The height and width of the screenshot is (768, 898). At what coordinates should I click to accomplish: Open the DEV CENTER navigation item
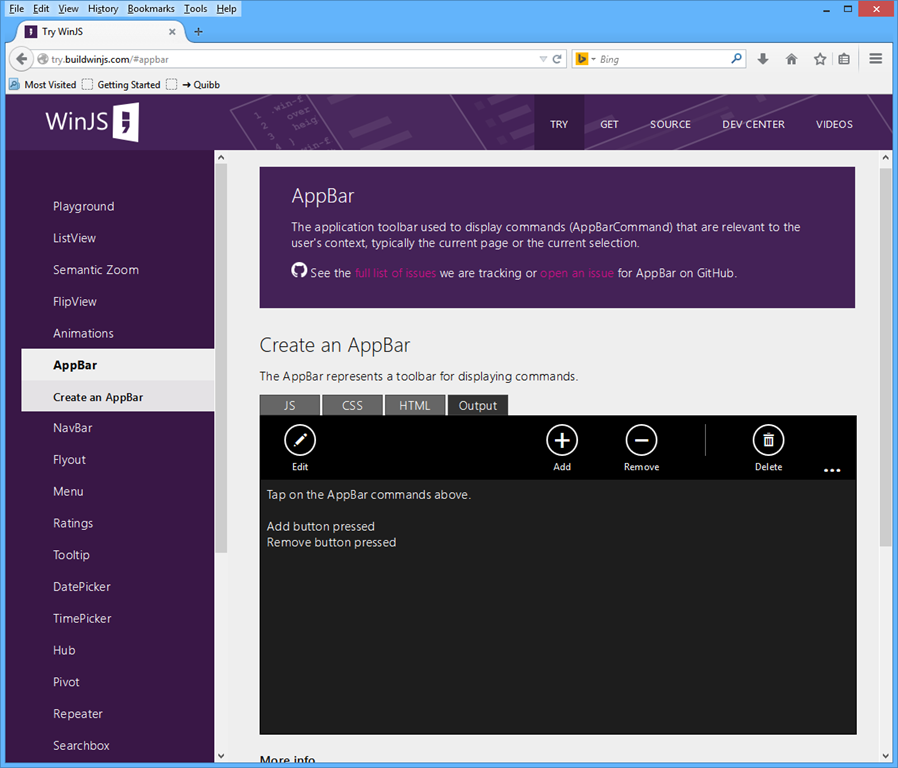(x=753, y=124)
